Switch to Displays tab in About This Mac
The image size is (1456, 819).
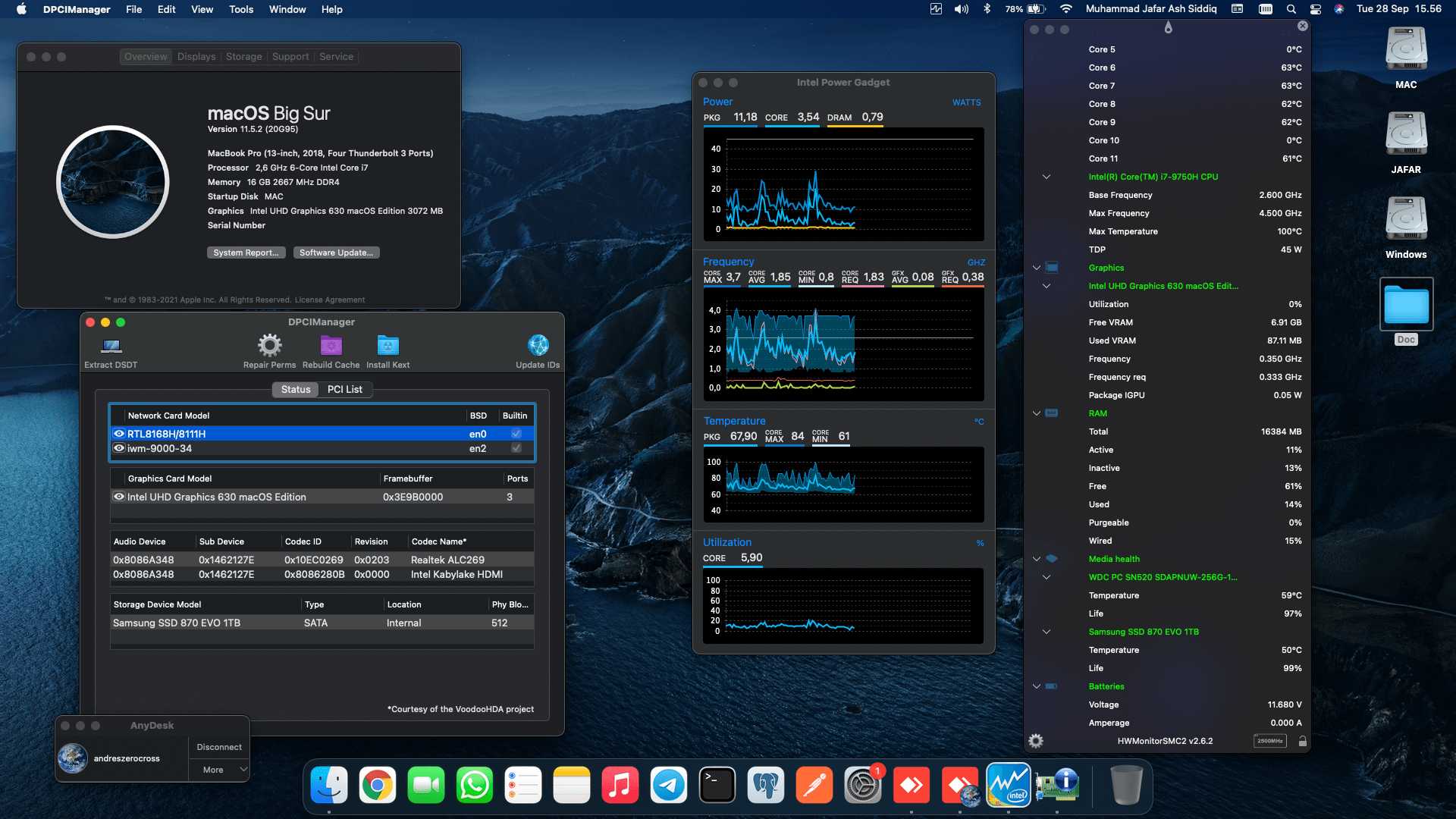click(196, 57)
